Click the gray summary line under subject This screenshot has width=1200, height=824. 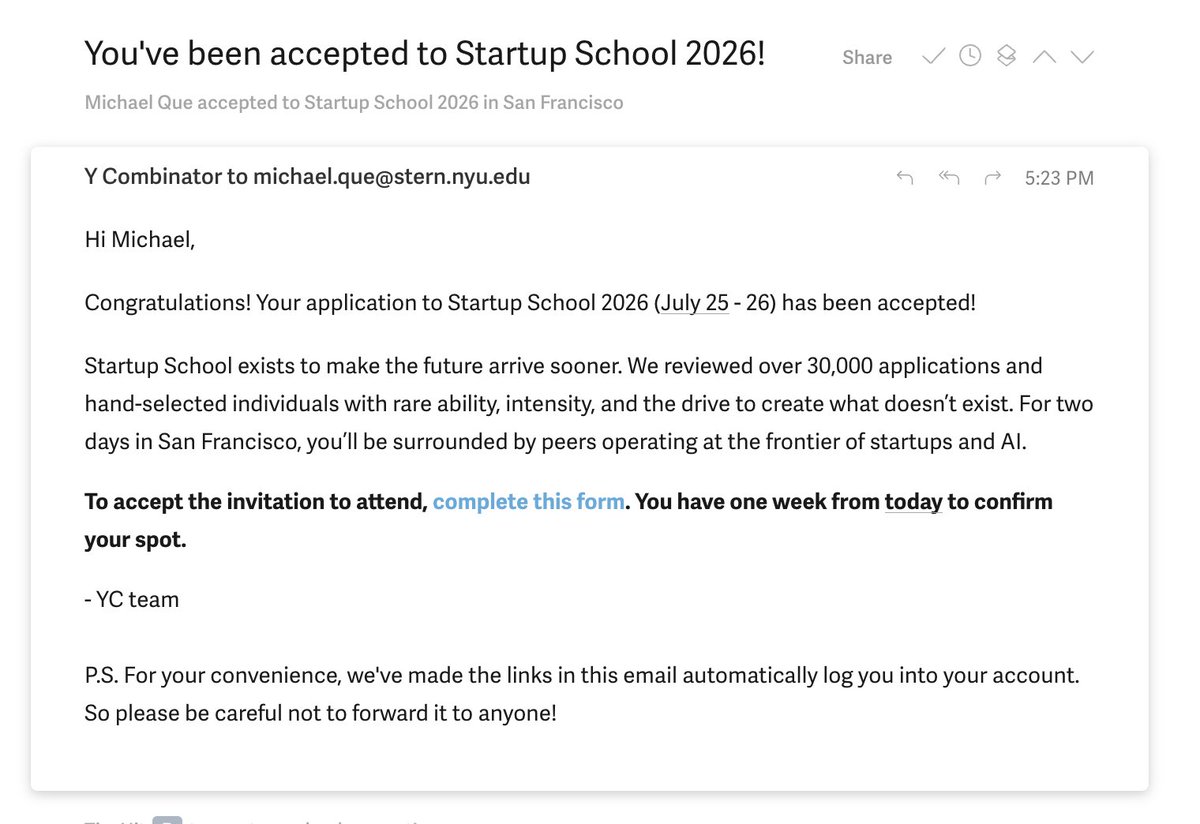[x=354, y=102]
